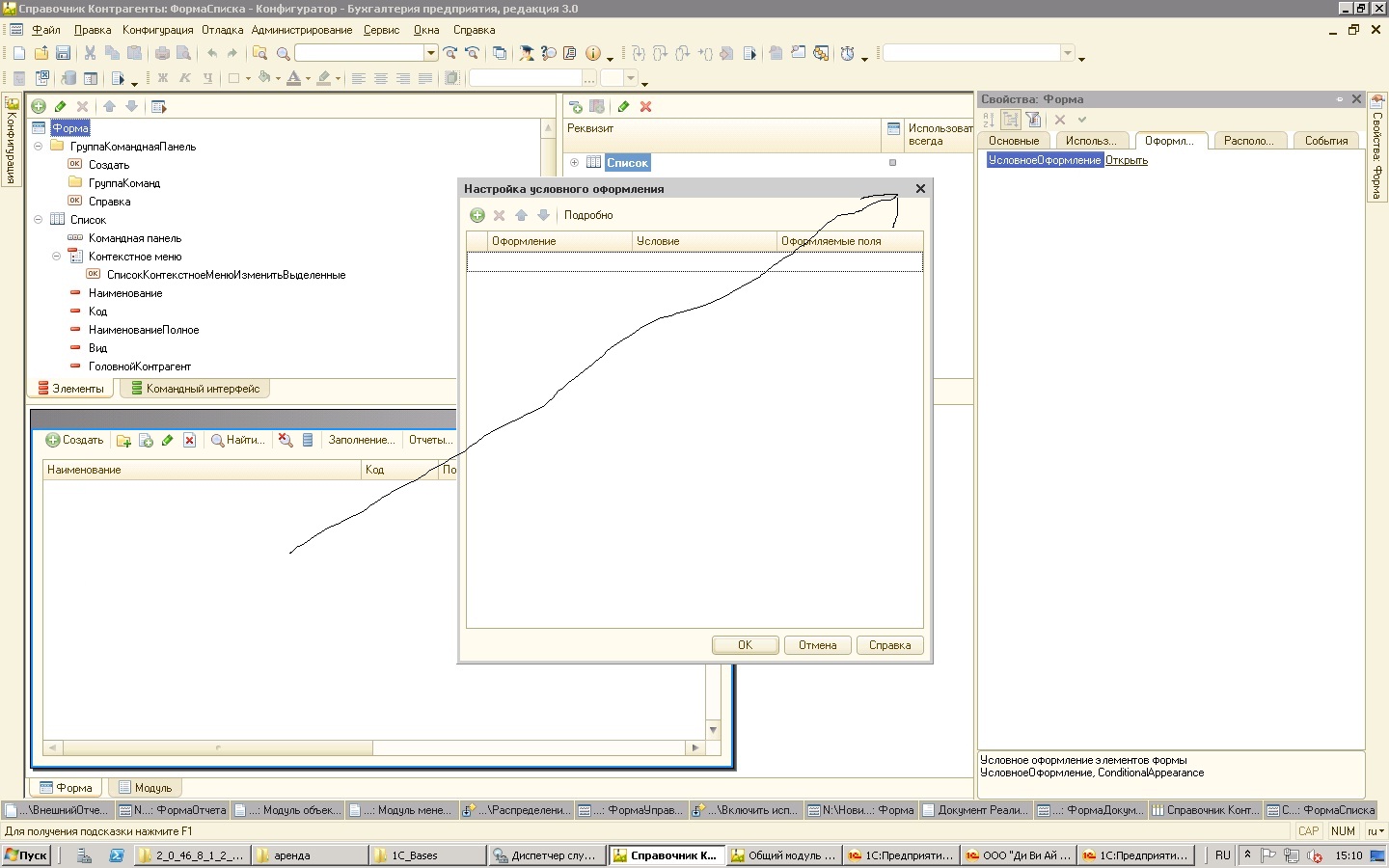Move form element down with arrow icon

pos(131,106)
